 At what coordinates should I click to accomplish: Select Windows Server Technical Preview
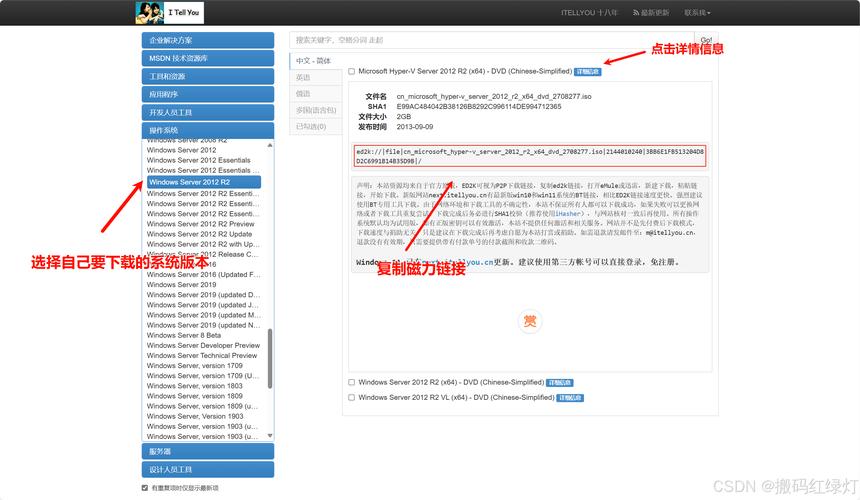pos(202,355)
